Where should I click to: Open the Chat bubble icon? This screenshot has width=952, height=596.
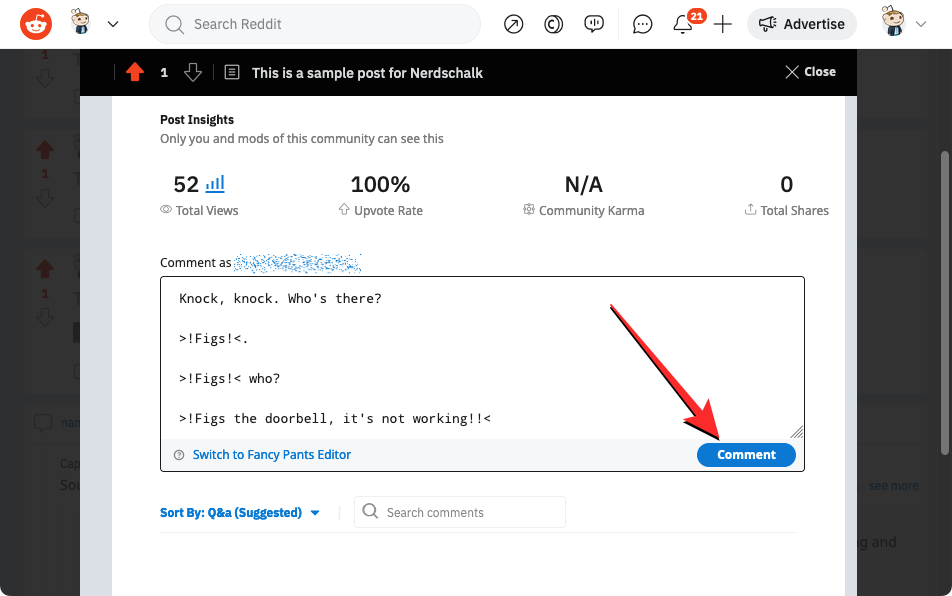tap(643, 24)
